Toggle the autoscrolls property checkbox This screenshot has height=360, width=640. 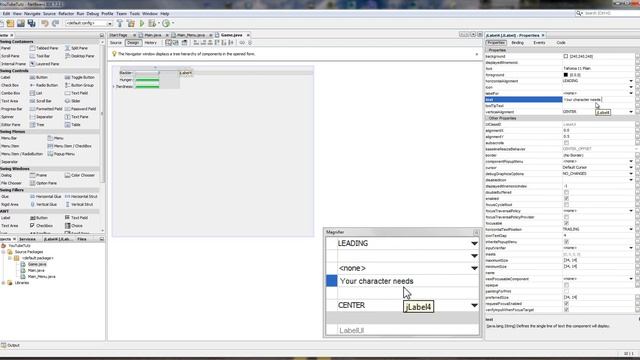tap(566, 143)
